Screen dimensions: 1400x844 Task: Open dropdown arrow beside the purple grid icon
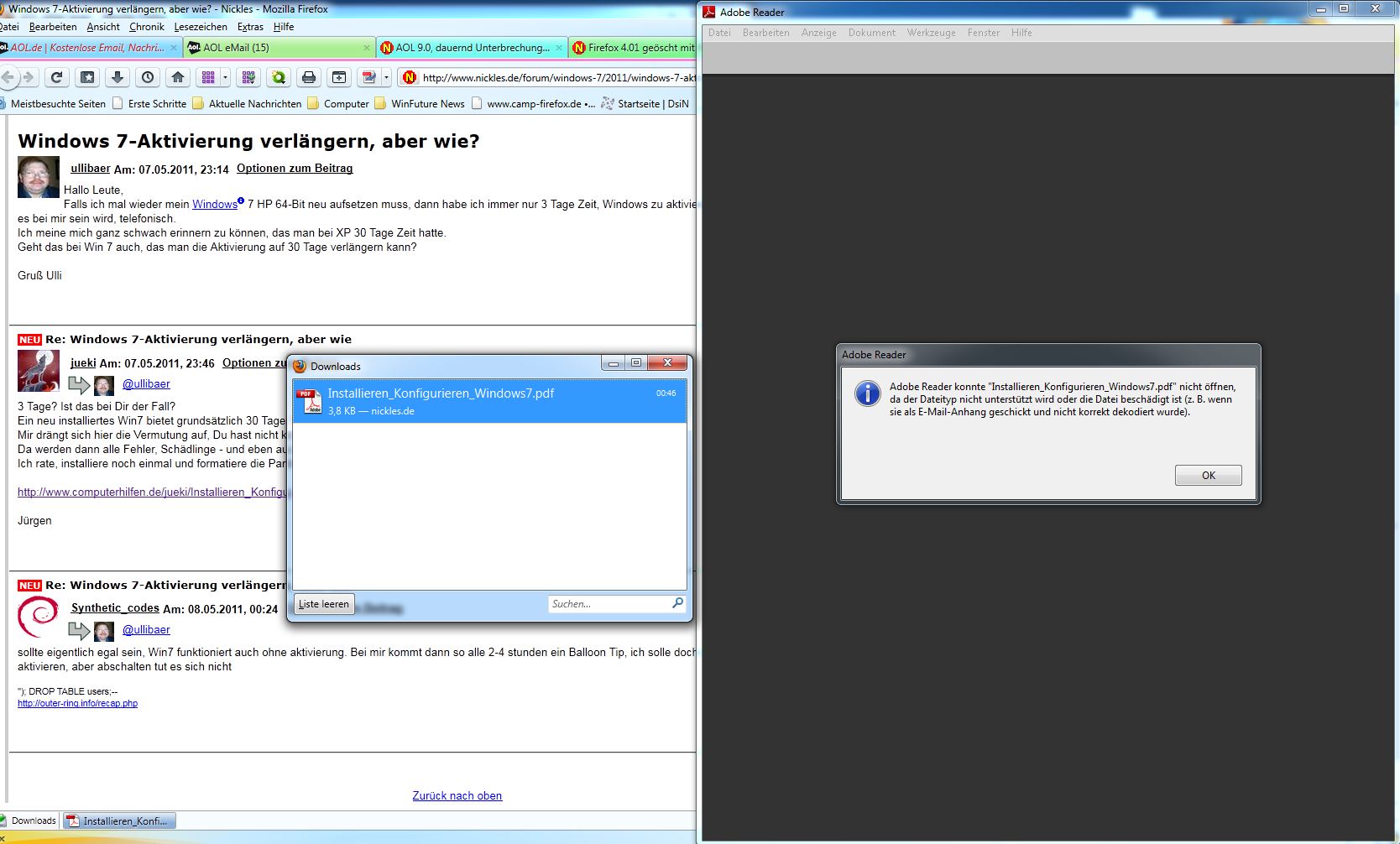pos(225,77)
